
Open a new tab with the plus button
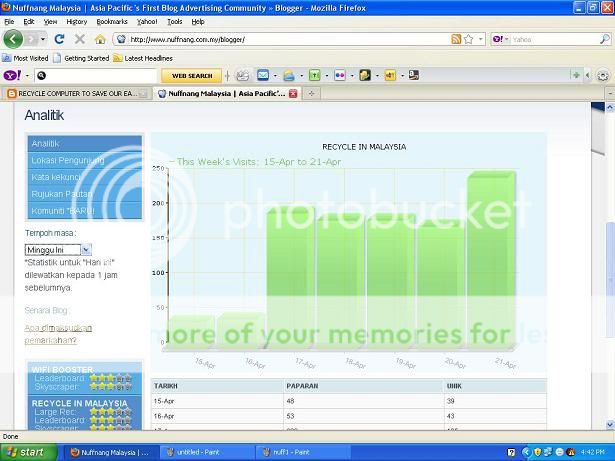311,94
